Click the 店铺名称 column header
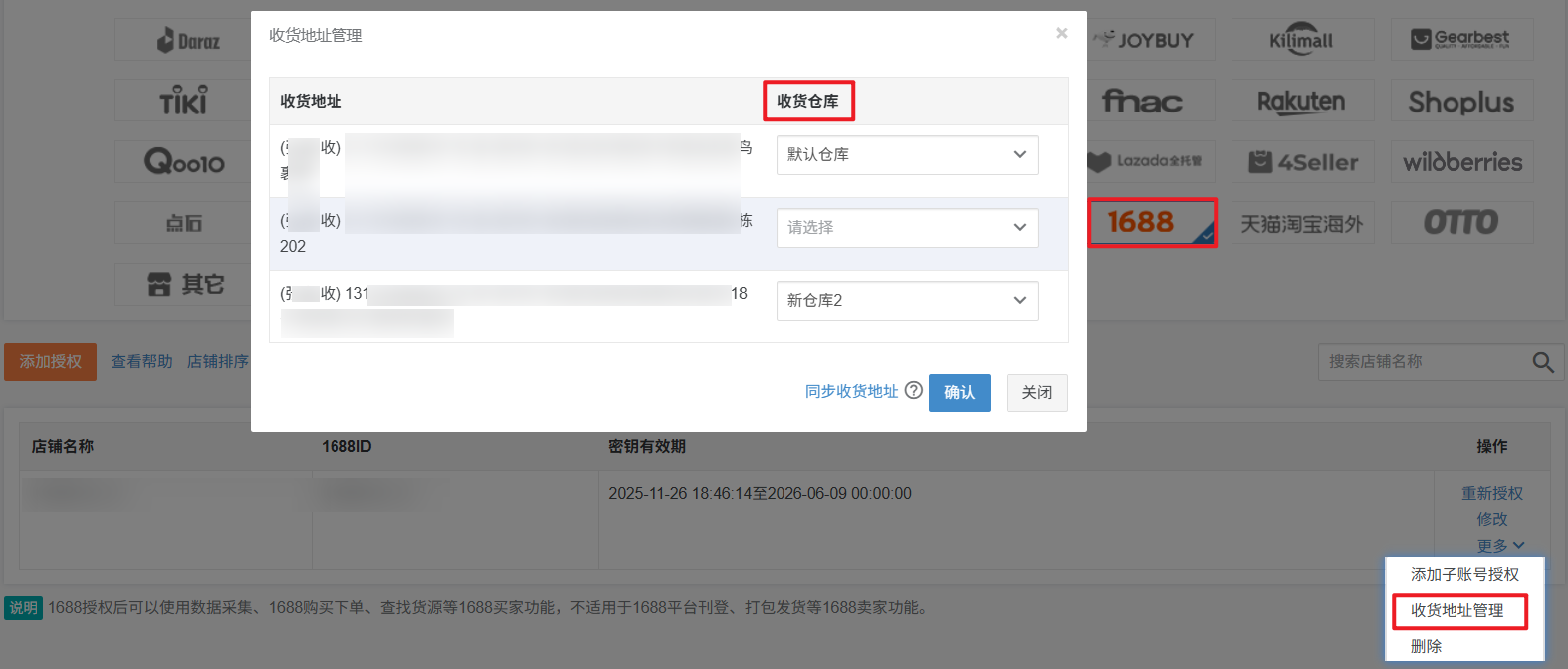This screenshot has width=1568, height=669. (x=62, y=446)
